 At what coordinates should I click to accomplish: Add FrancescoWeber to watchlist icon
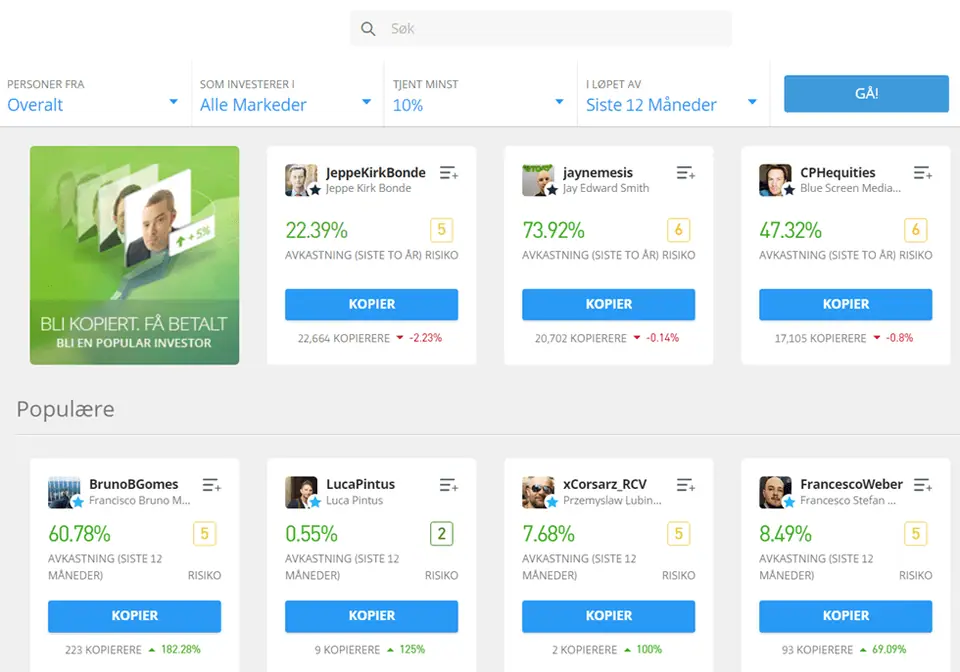tap(923, 485)
